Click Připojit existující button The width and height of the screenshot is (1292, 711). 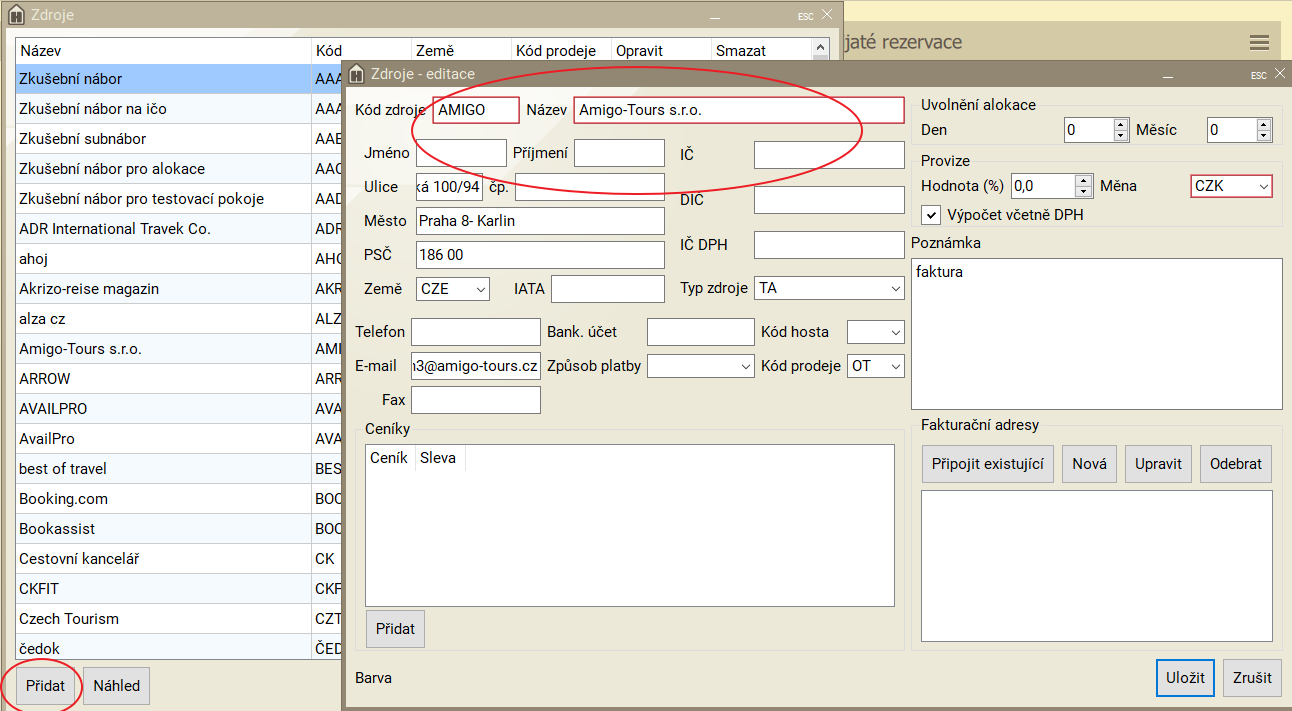(987, 464)
